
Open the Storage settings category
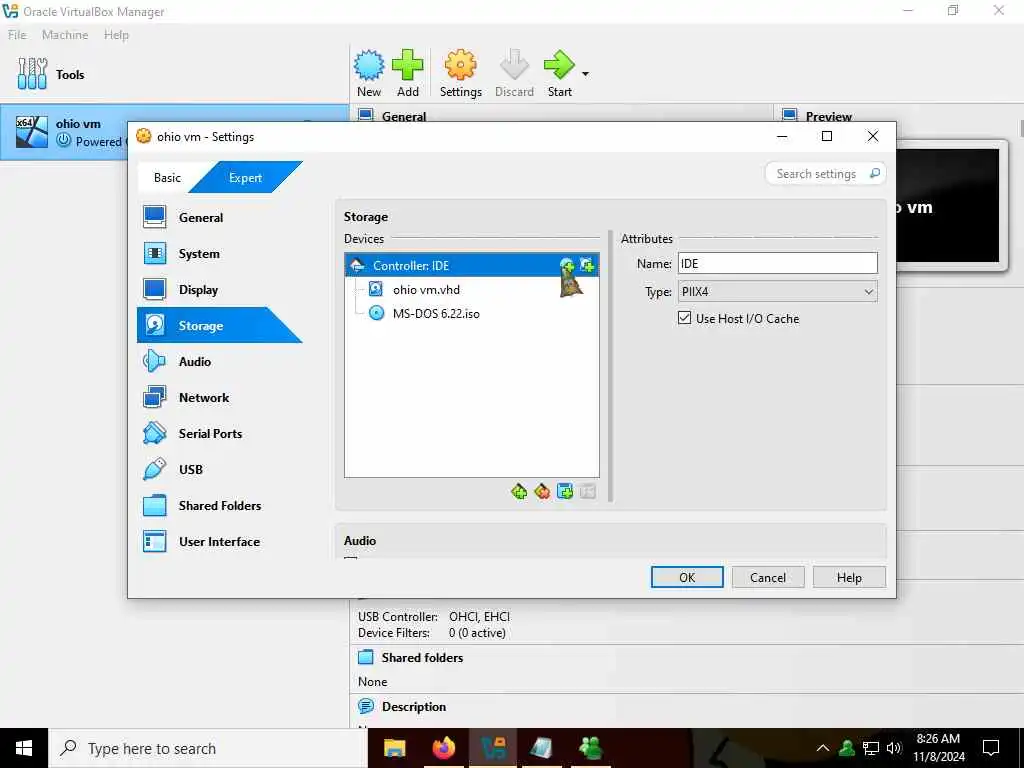point(219,325)
